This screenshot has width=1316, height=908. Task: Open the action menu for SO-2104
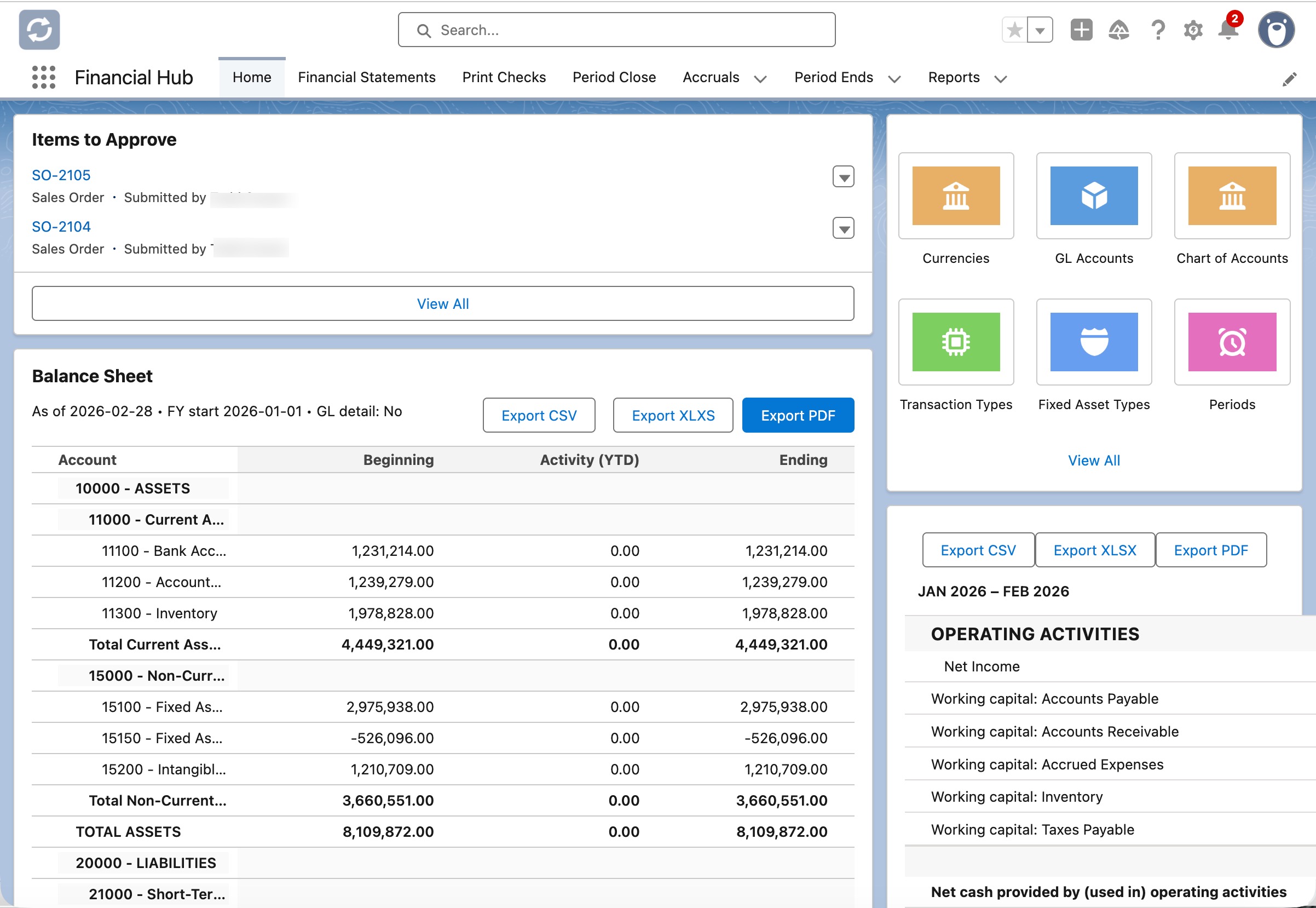(x=844, y=228)
